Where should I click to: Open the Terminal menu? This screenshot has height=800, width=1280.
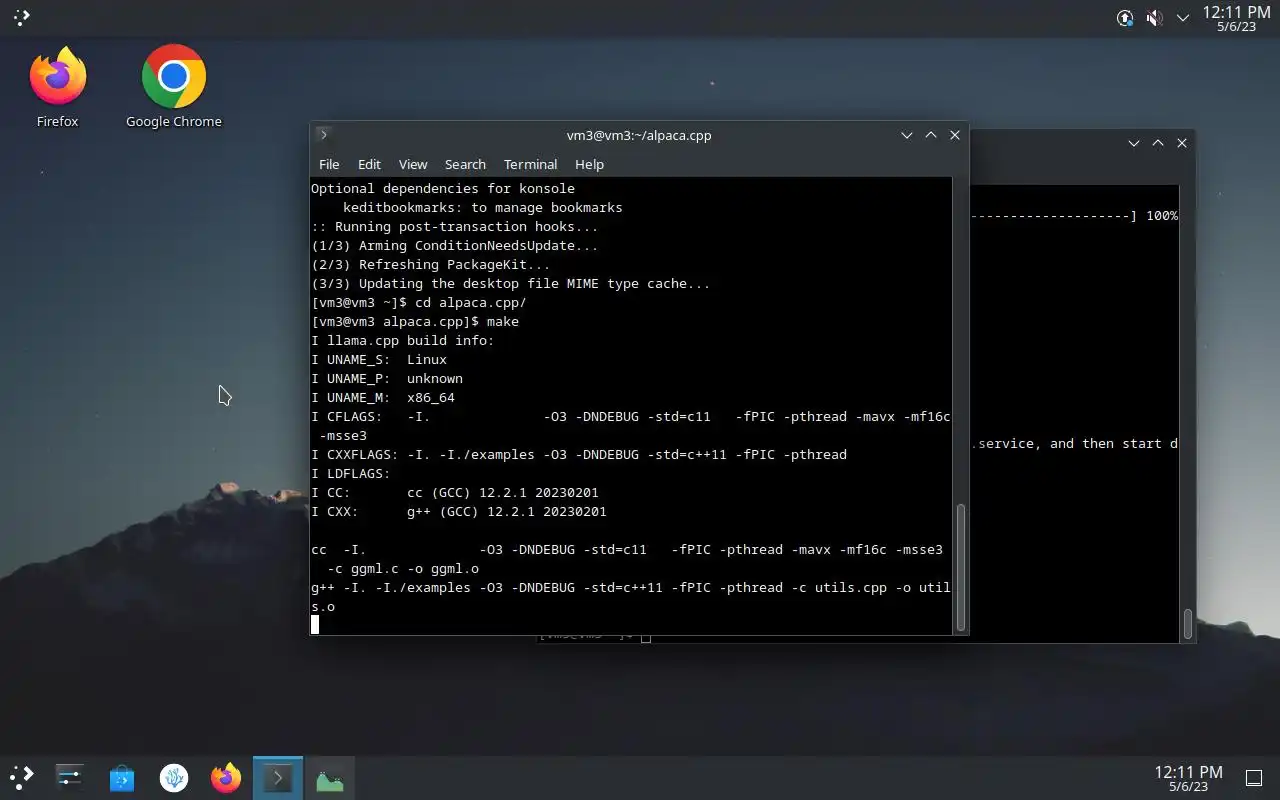(x=530, y=164)
